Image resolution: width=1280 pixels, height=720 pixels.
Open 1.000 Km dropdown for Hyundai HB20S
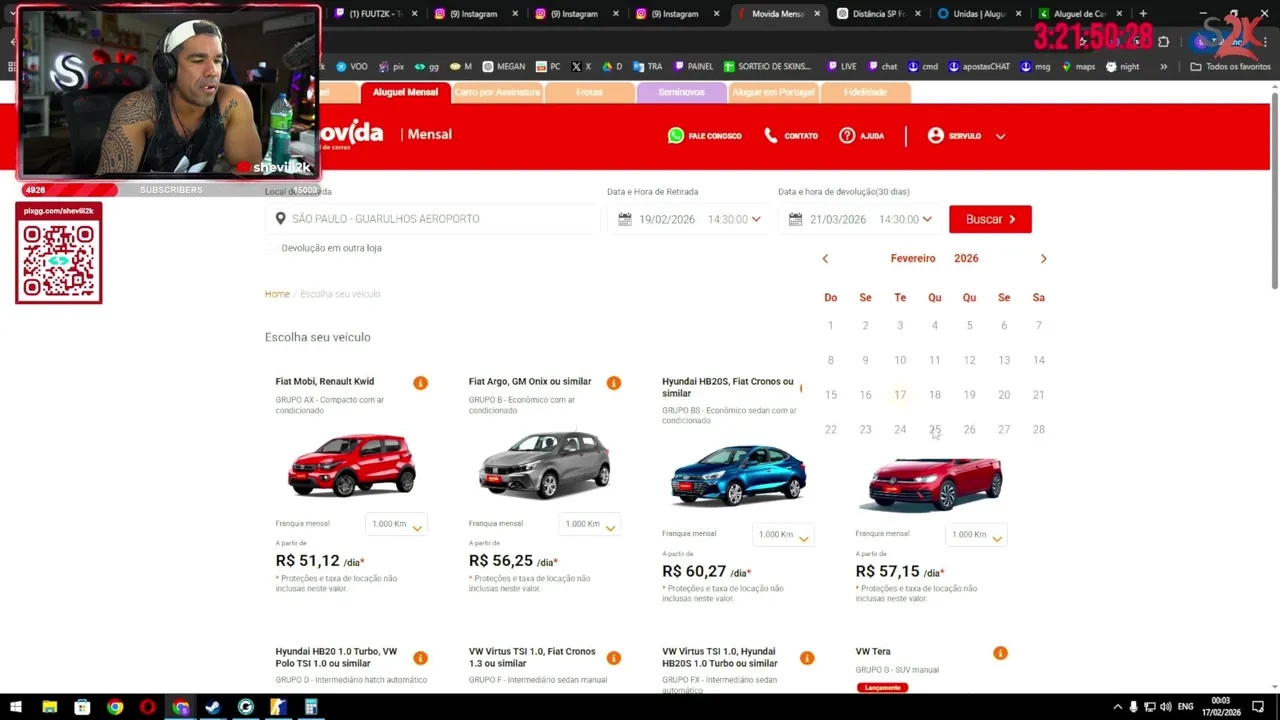[x=783, y=535]
